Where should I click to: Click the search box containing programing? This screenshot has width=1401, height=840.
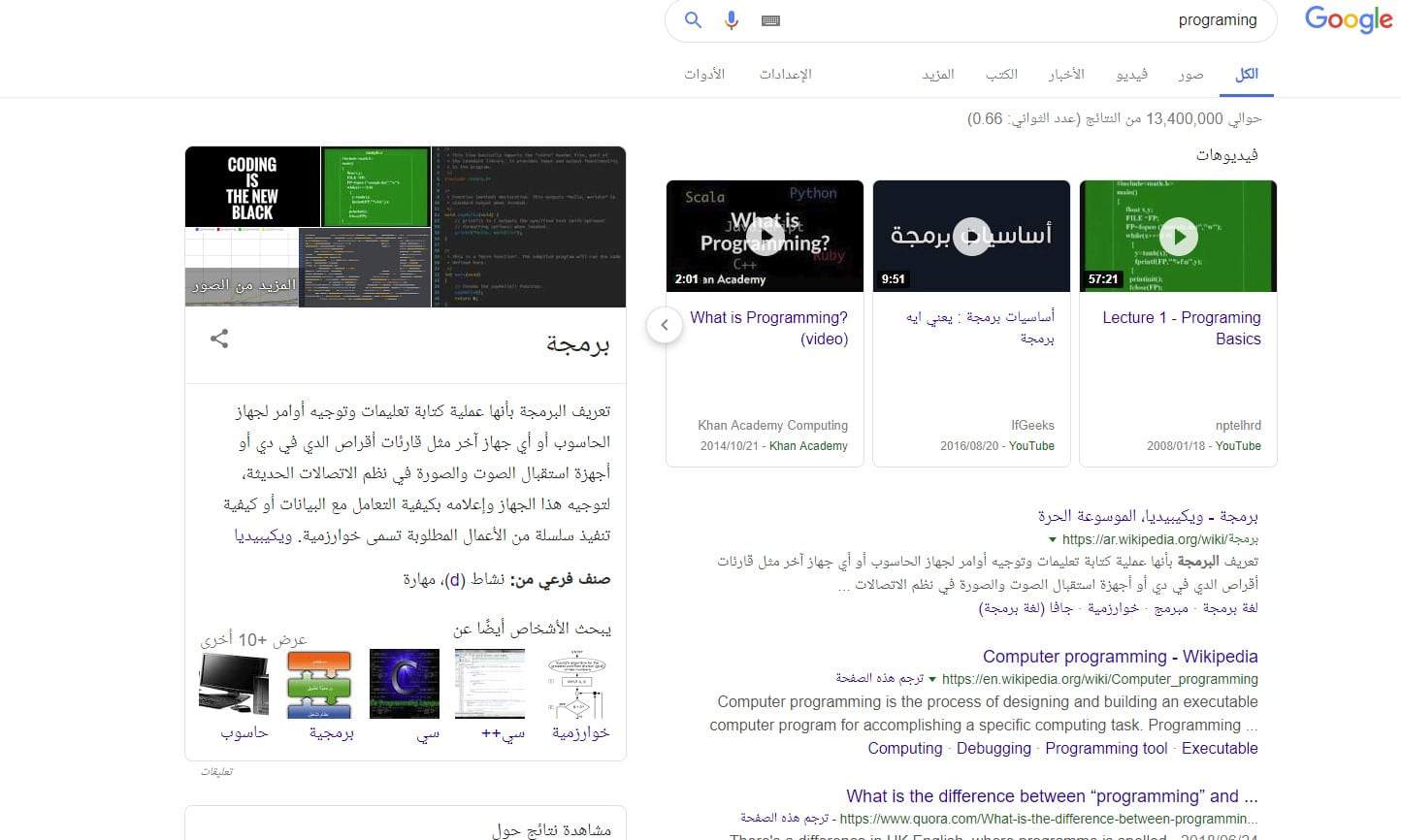tap(1019, 20)
